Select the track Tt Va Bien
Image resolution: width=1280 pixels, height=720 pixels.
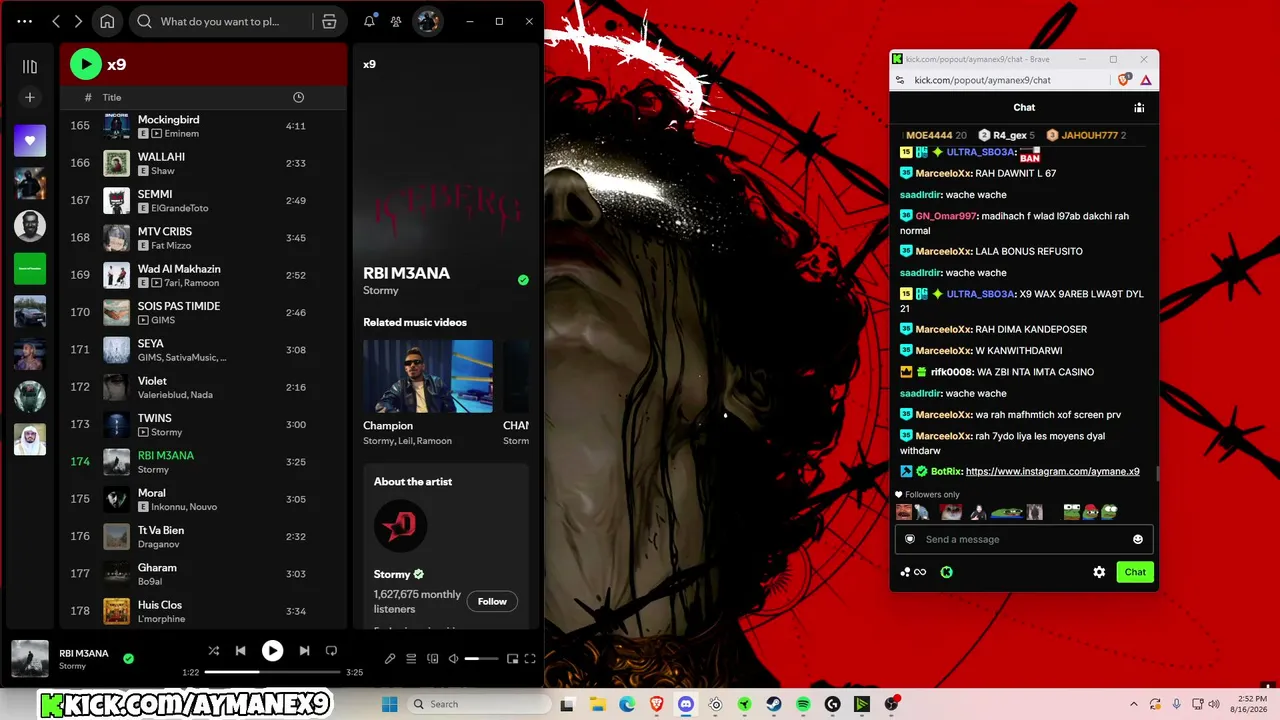point(203,536)
